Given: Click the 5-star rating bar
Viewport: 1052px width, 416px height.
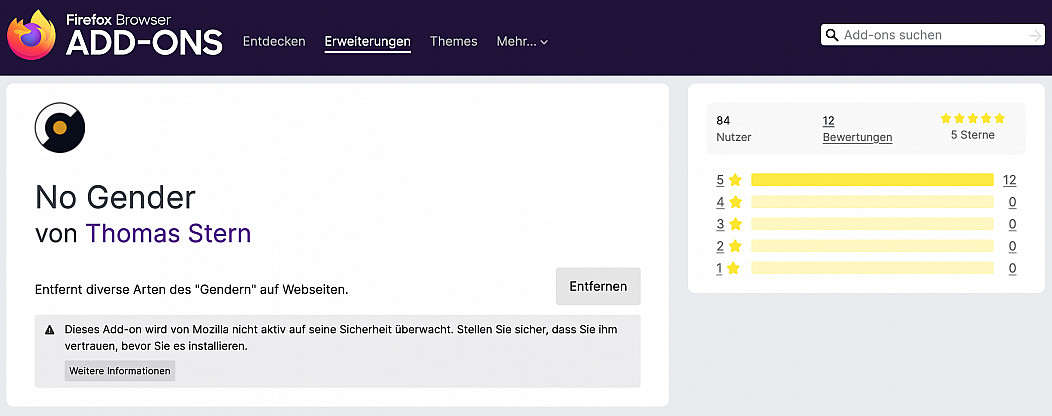Looking at the screenshot, I should point(871,180).
